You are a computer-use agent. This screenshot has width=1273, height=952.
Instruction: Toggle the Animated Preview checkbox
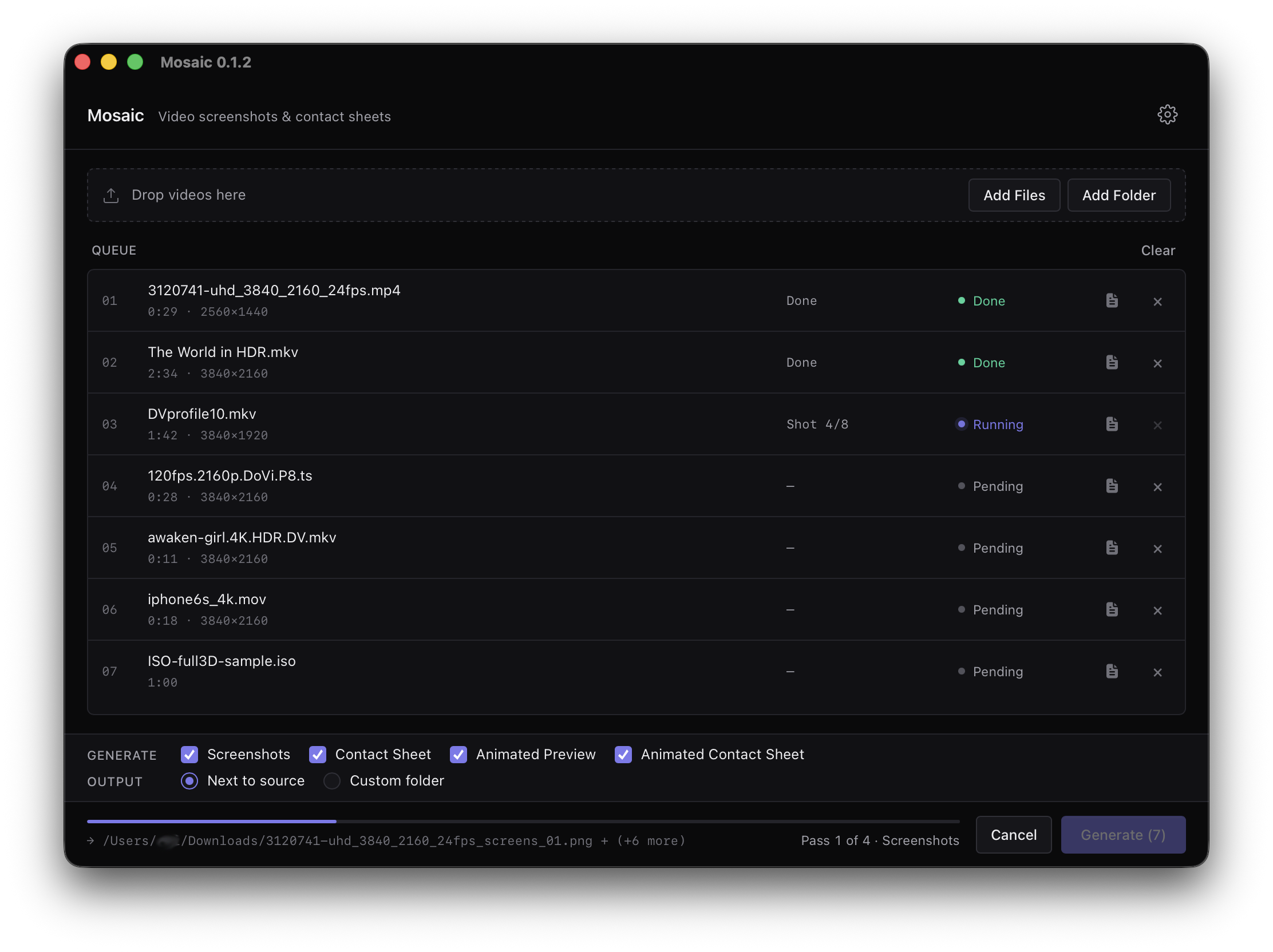(458, 754)
